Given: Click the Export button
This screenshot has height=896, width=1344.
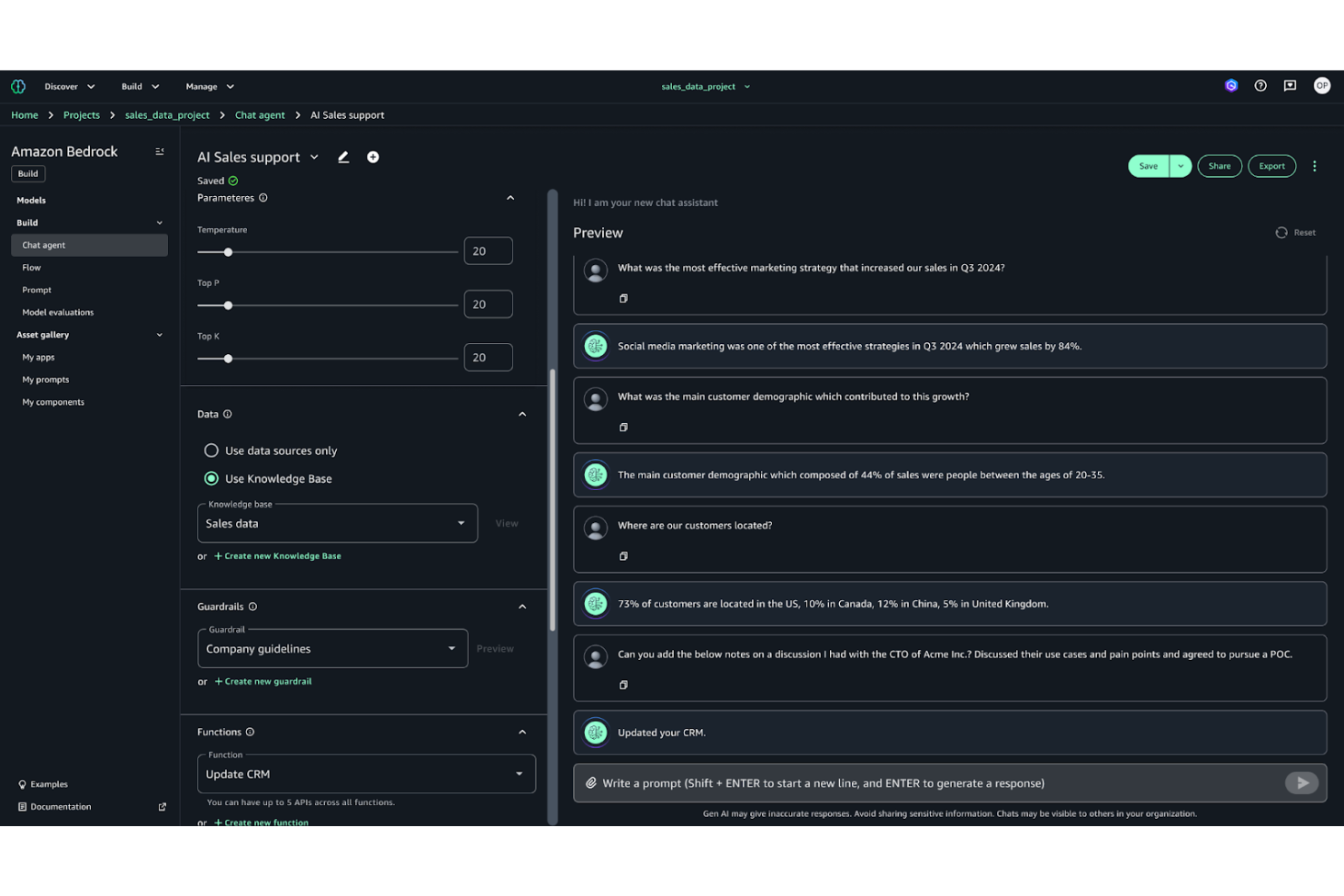Looking at the screenshot, I should 1271,165.
